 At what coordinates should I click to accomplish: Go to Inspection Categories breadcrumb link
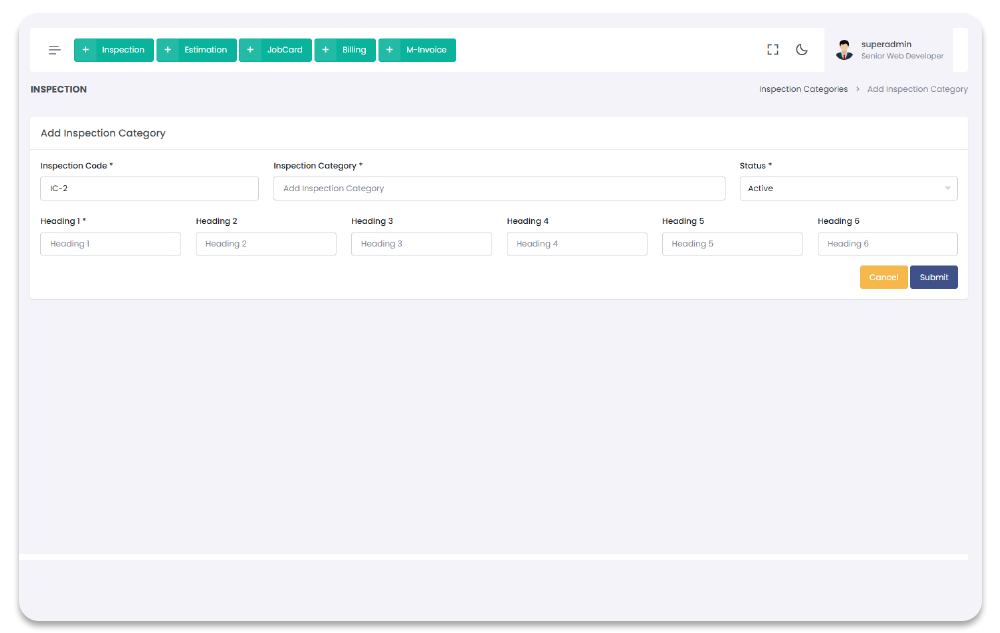pos(803,89)
